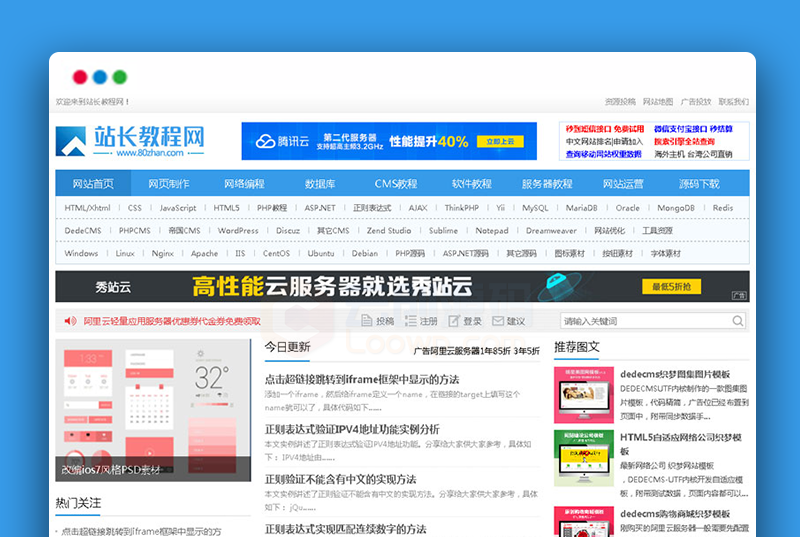Open the Dreamweaver subcategory link
The width and height of the screenshot is (800, 537).
[x=551, y=231]
